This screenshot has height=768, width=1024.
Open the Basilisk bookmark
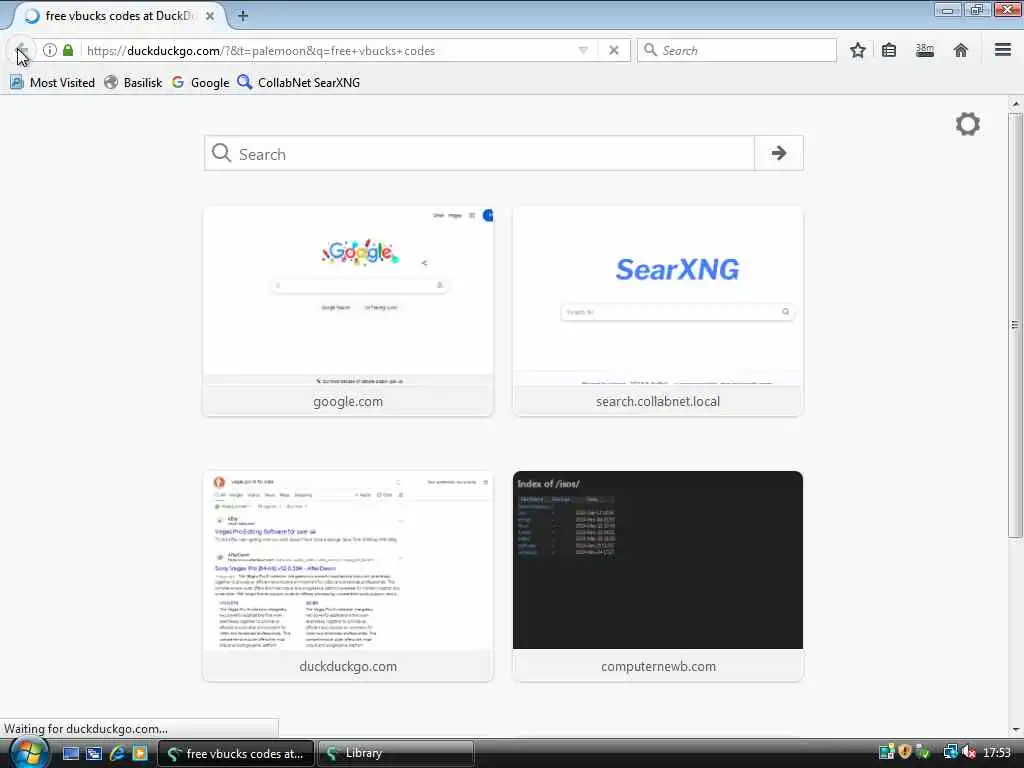133,83
